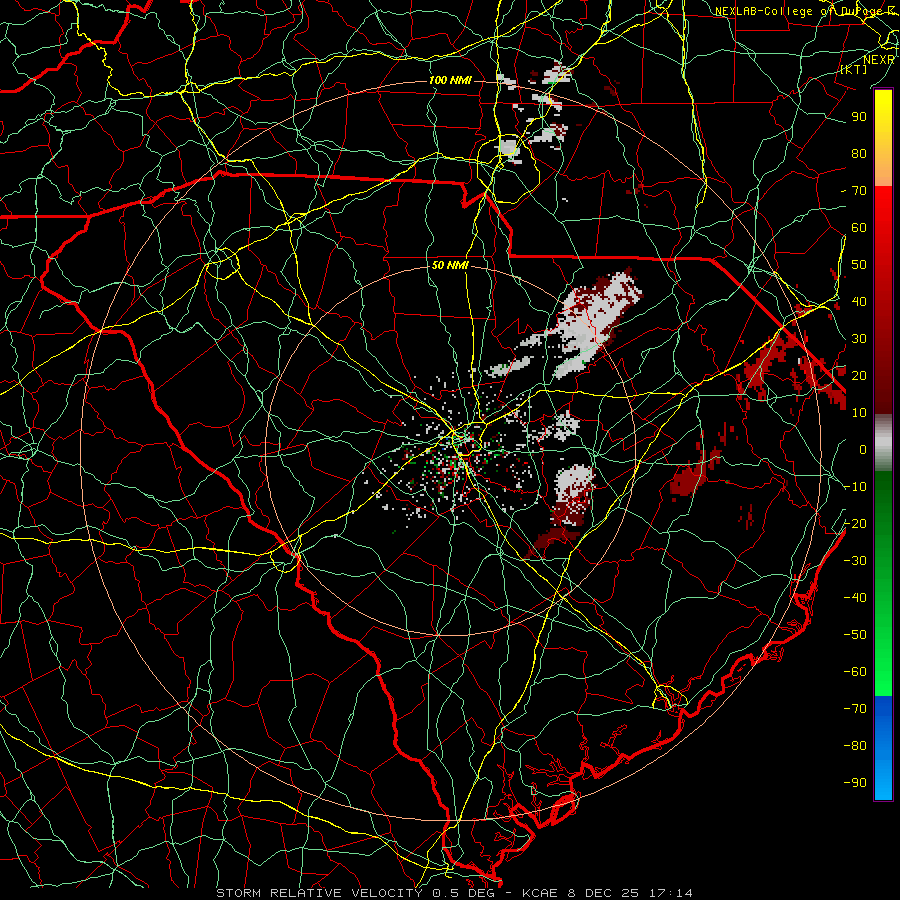Click the 40 value on the velocity scale

(x=859, y=302)
